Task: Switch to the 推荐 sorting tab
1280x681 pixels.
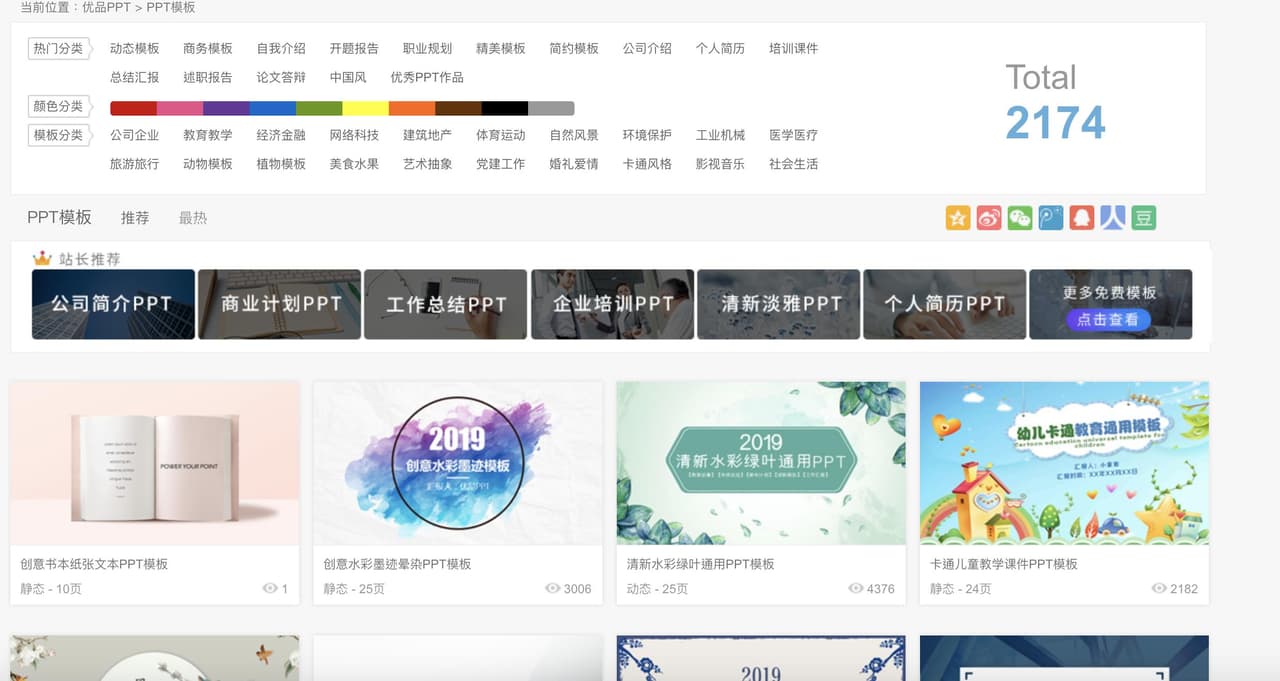Action: tap(135, 218)
